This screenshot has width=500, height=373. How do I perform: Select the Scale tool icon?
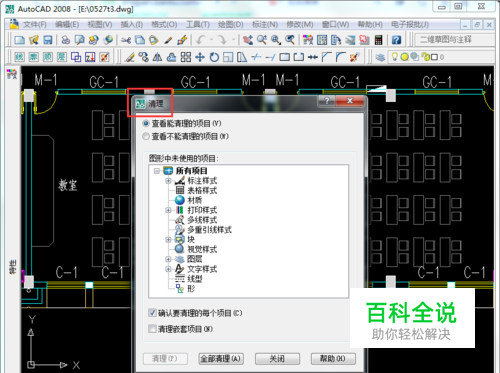click(x=228, y=57)
